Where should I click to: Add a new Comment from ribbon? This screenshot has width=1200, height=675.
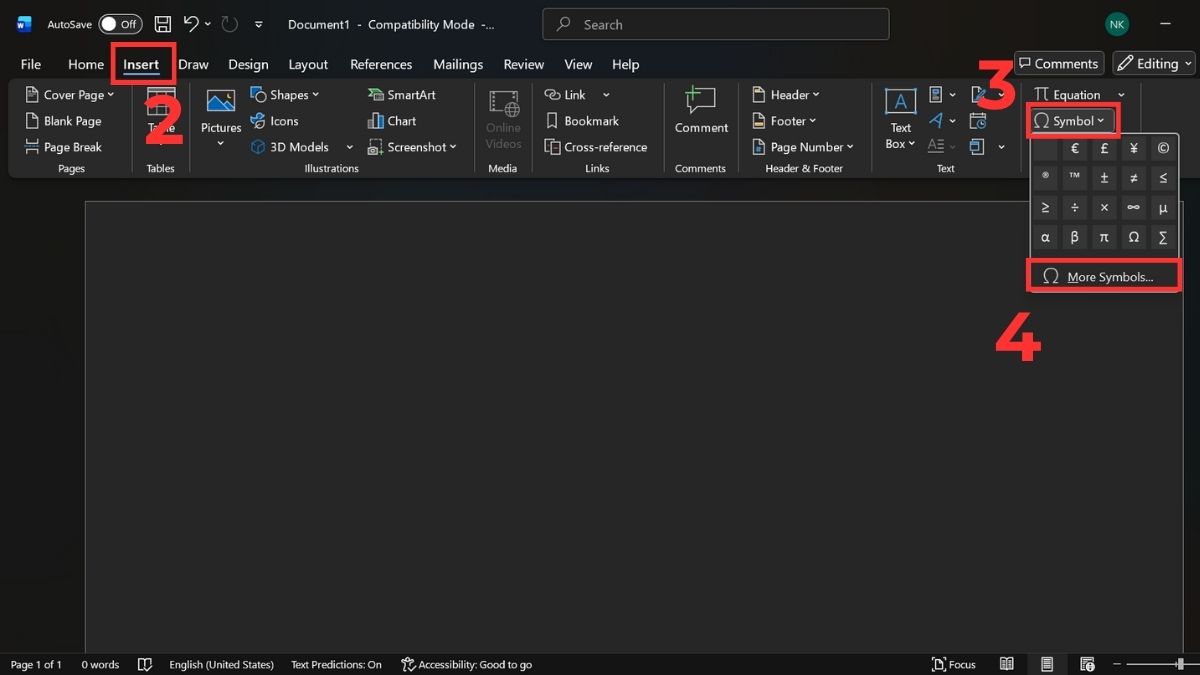[x=701, y=109]
